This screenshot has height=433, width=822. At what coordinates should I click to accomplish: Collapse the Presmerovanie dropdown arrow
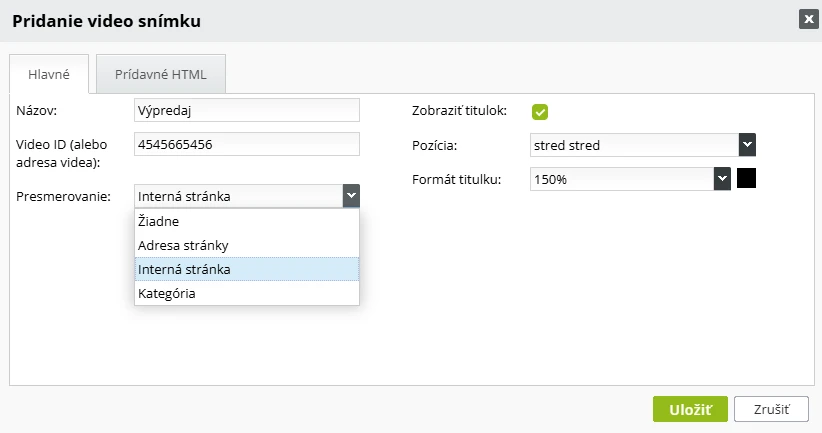click(351, 196)
